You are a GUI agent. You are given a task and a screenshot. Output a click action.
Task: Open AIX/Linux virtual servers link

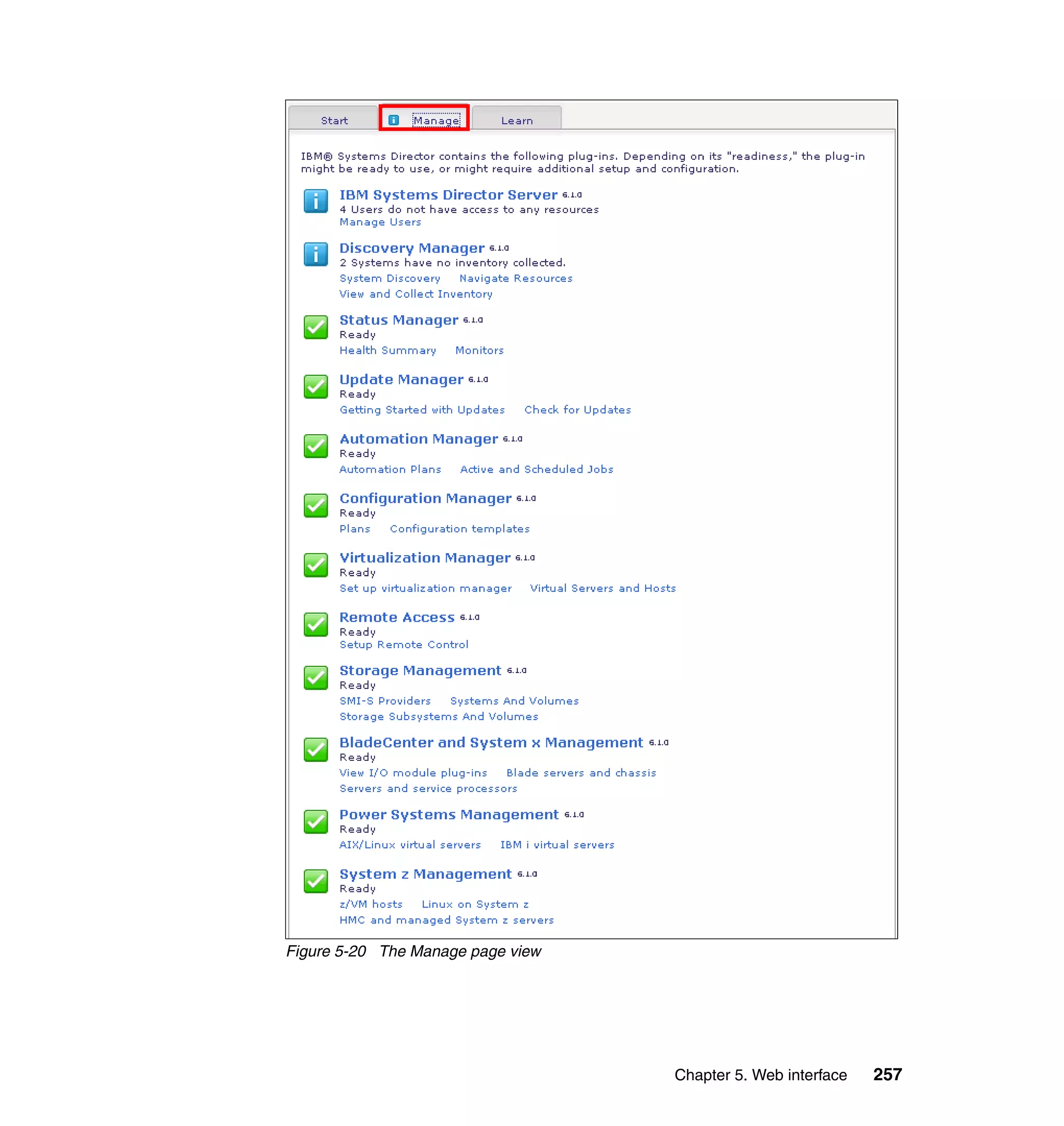(410, 846)
